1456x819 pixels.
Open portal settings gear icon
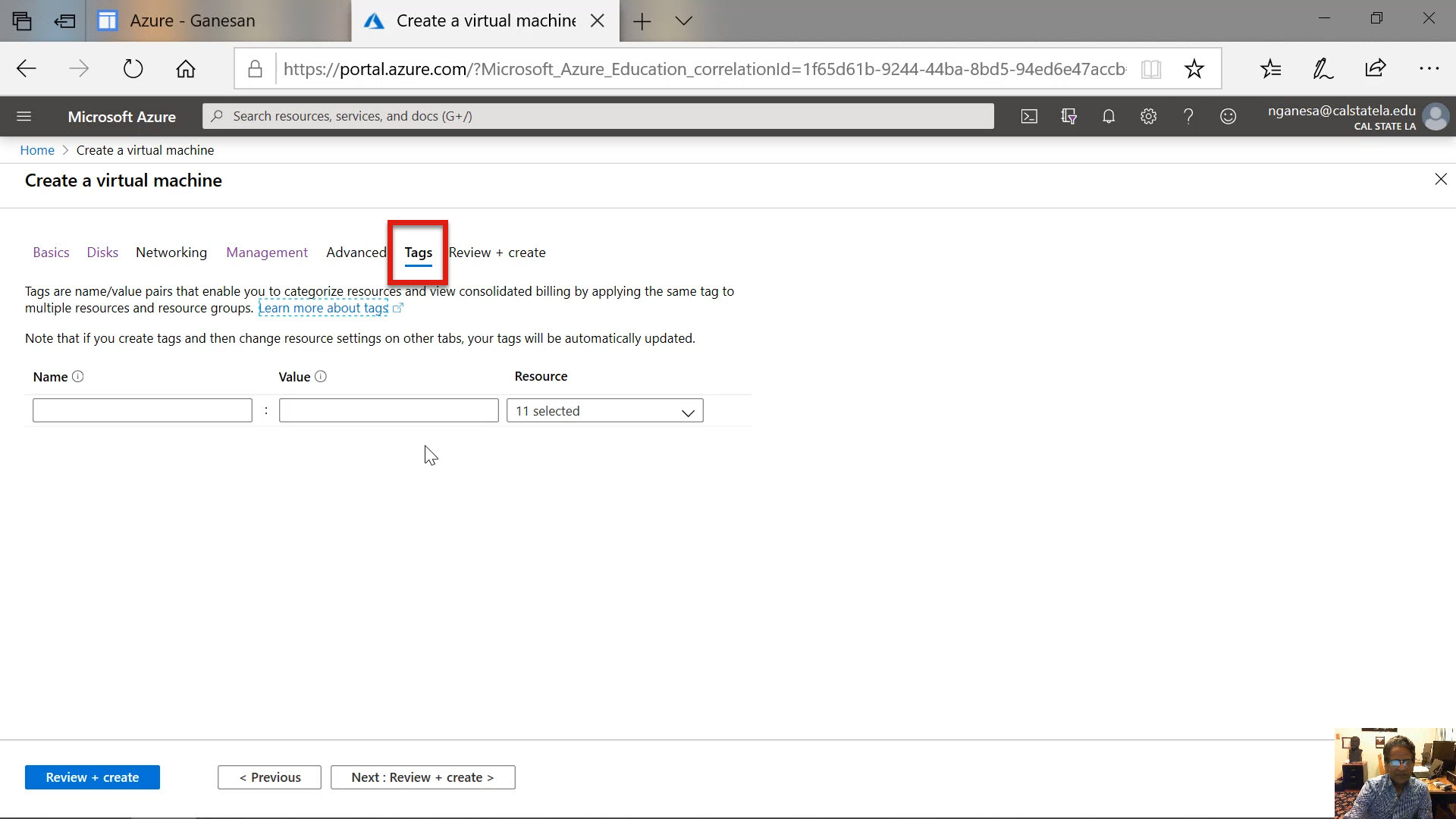1148,116
